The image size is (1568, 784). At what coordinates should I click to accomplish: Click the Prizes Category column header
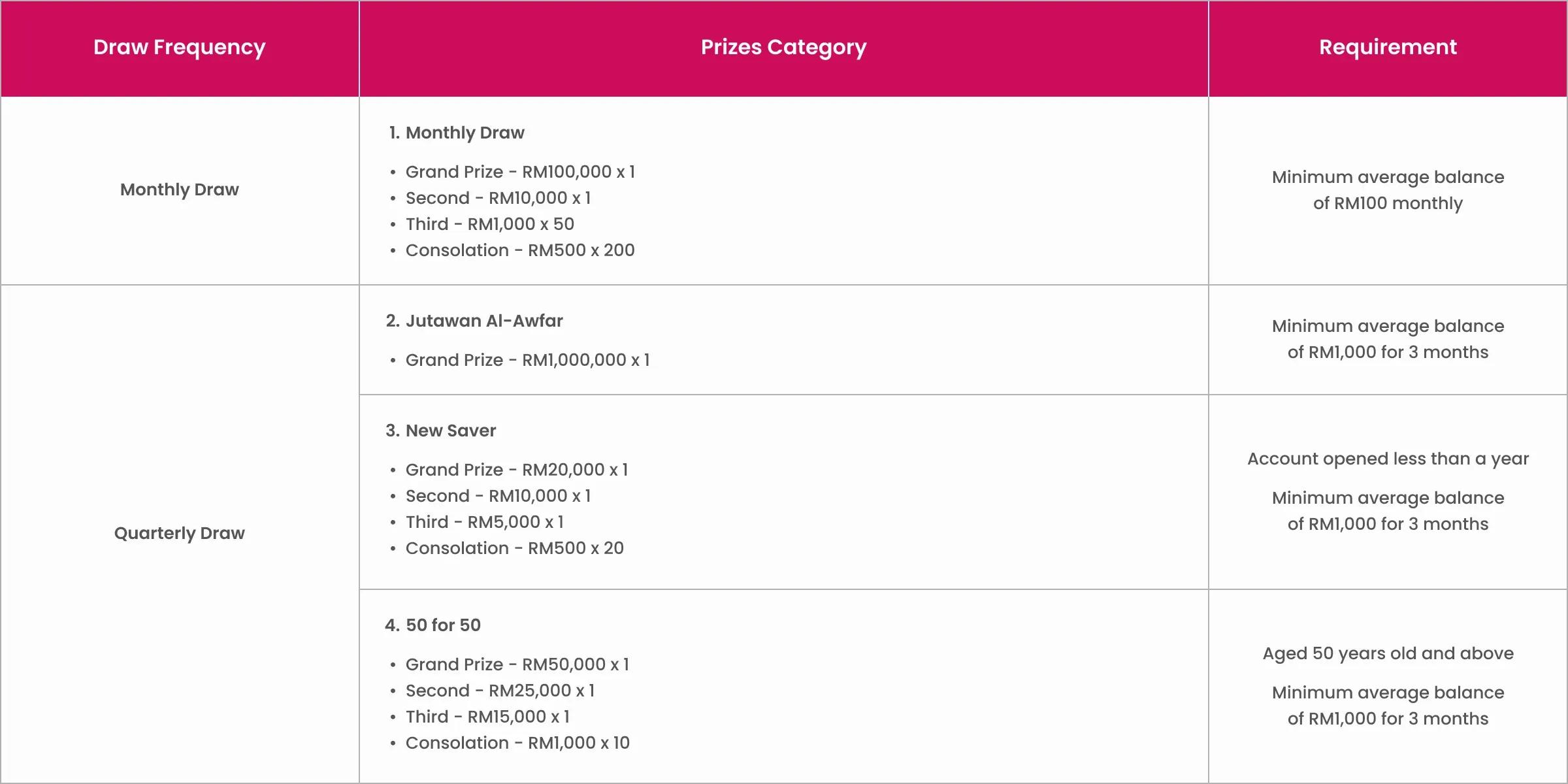(x=783, y=48)
